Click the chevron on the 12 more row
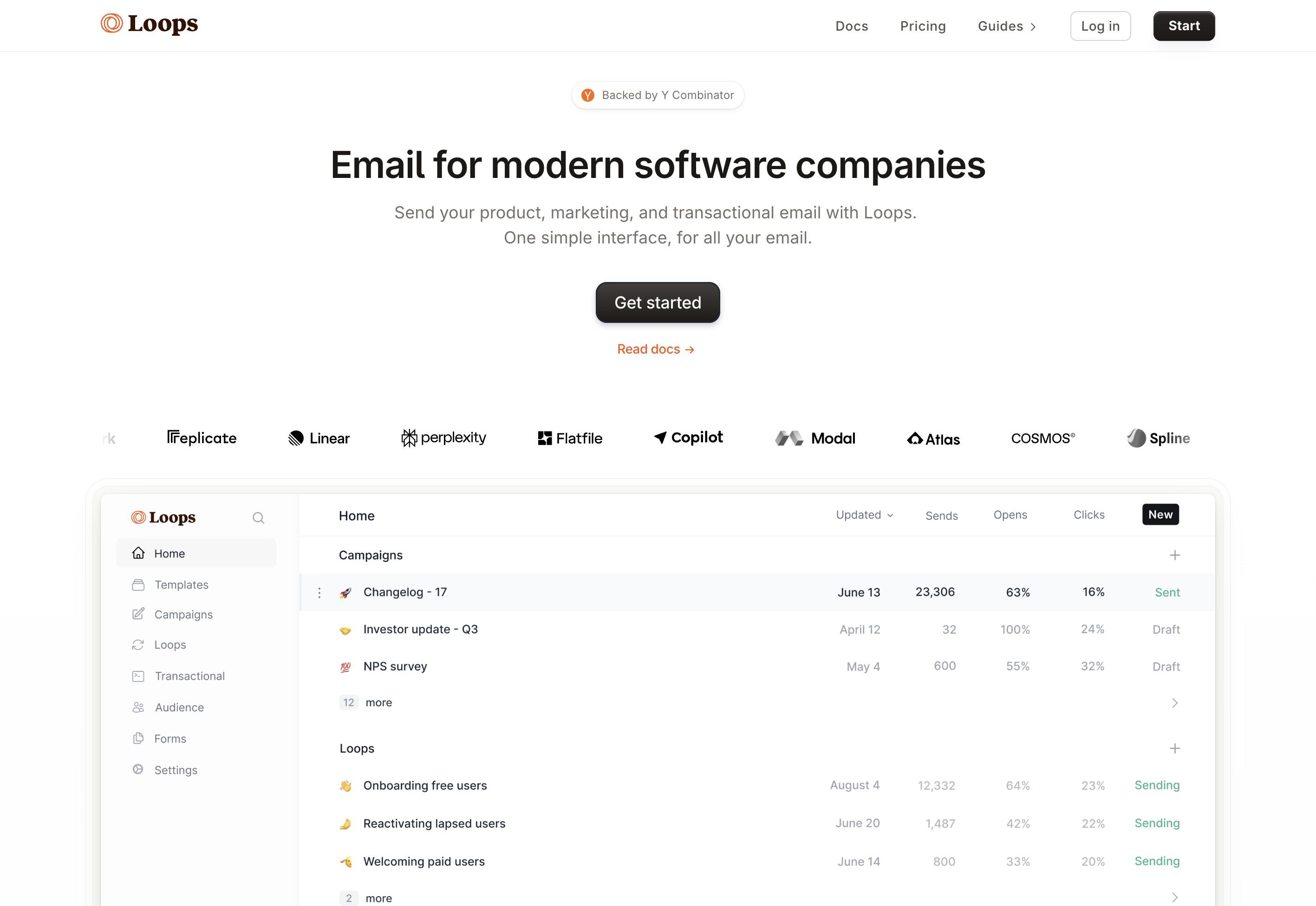1316x906 pixels. [1175, 703]
